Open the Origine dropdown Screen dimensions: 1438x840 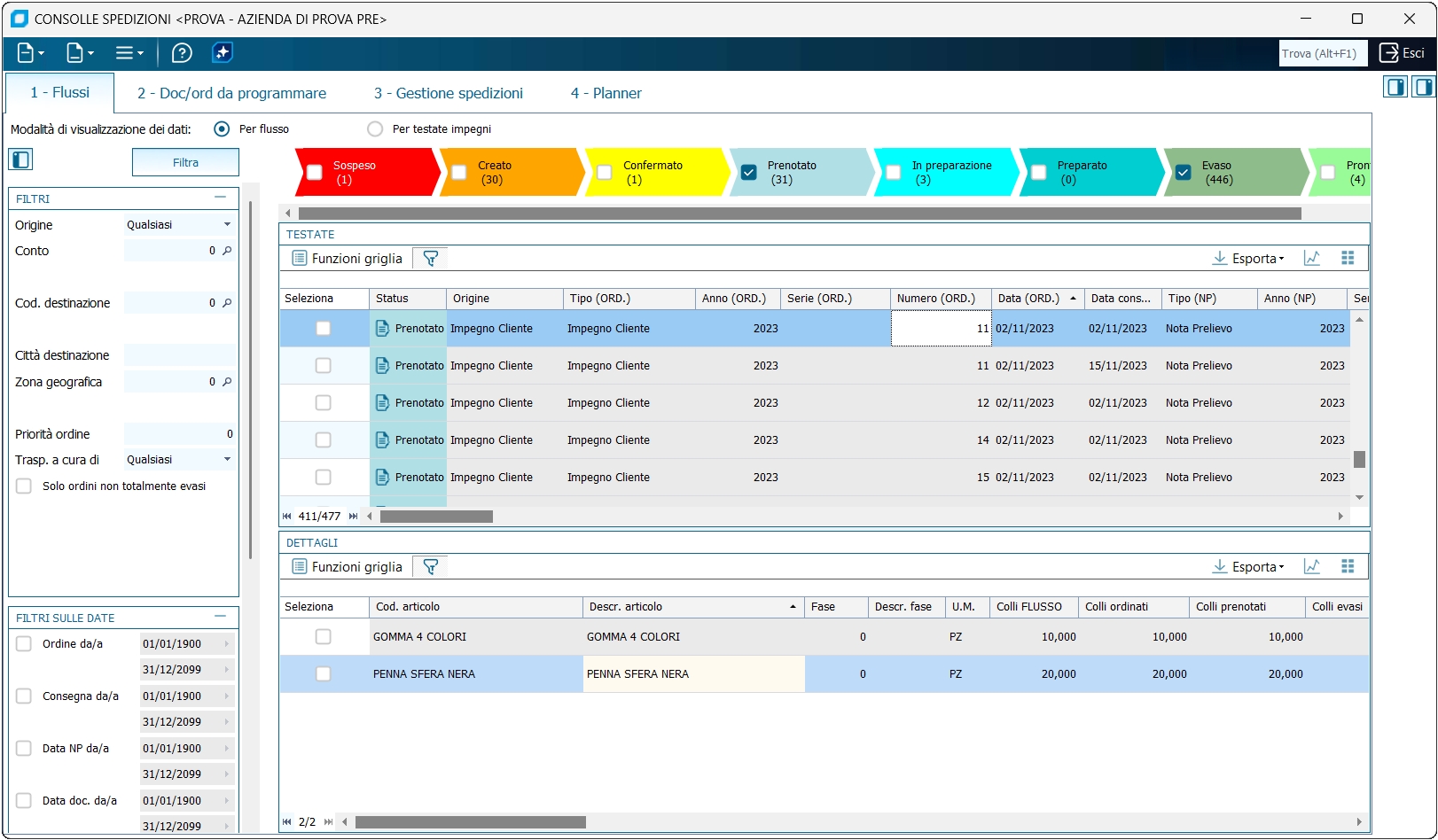(227, 225)
